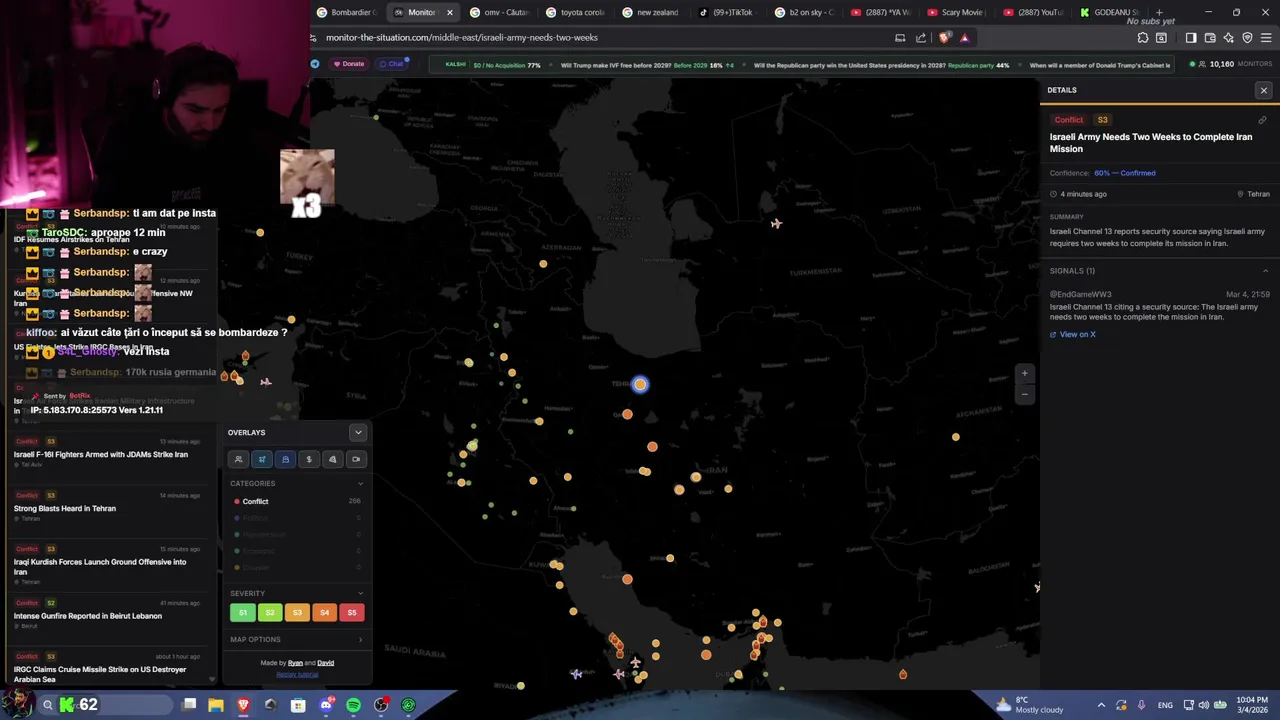1280x720 pixels.
Task: Open Discord from the taskbar
Action: (326, 705)
